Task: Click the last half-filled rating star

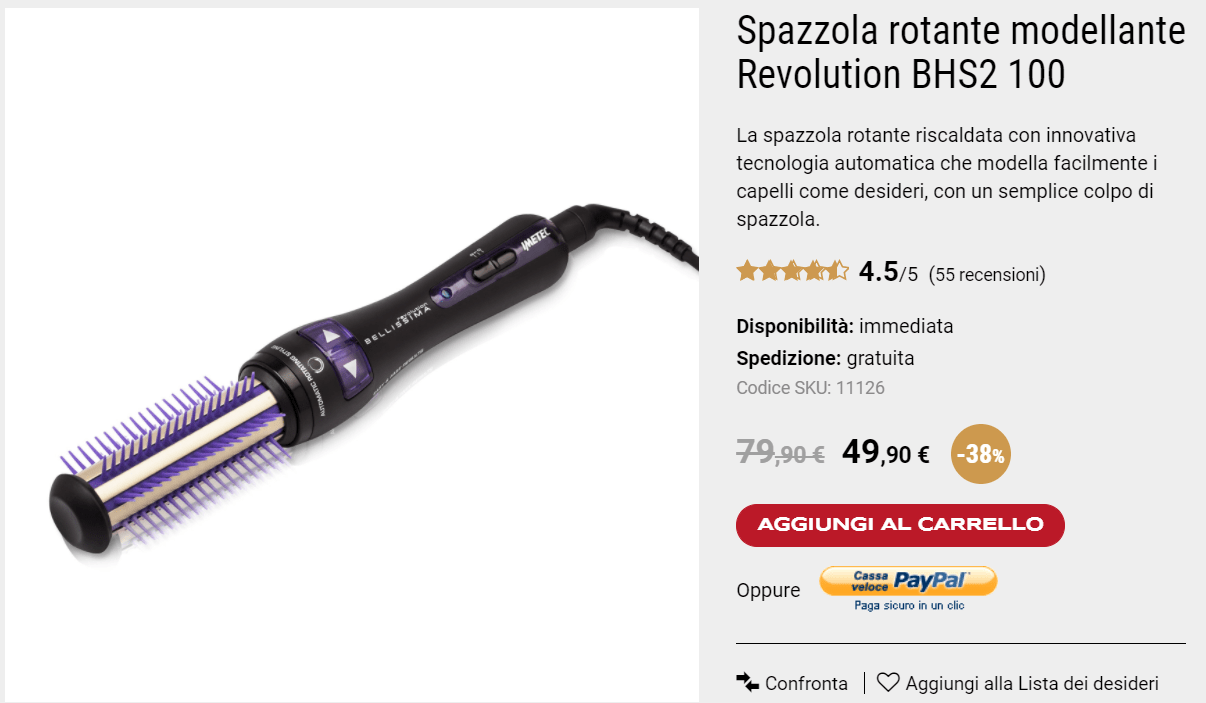Action: coord(839,270)
